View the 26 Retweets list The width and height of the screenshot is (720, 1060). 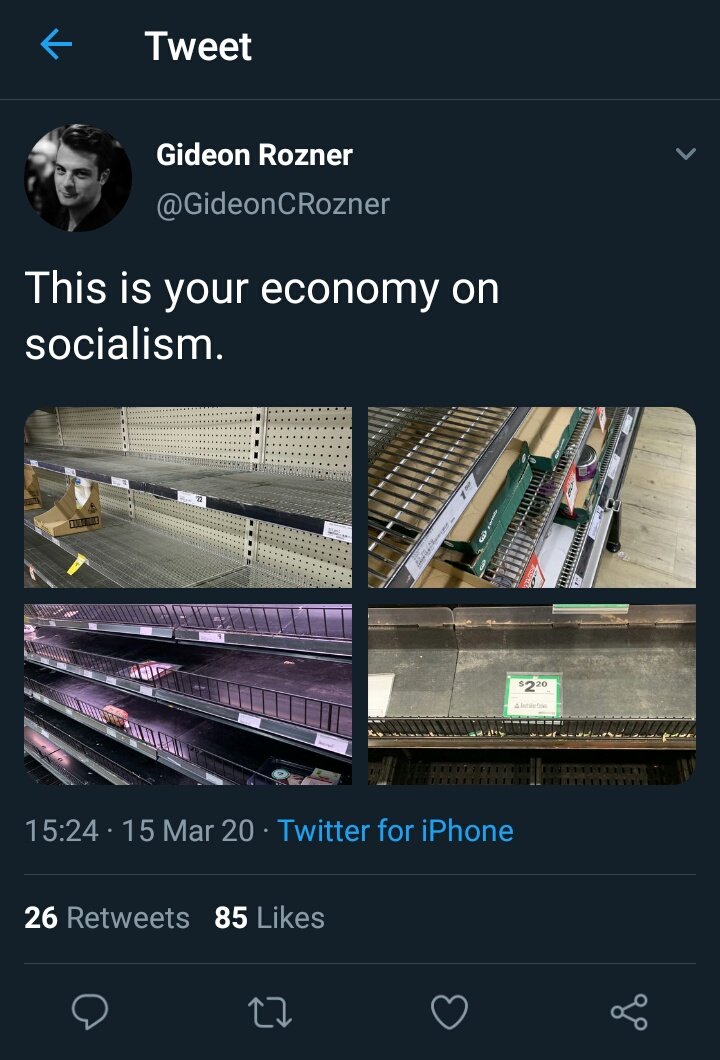coord(107,918)
